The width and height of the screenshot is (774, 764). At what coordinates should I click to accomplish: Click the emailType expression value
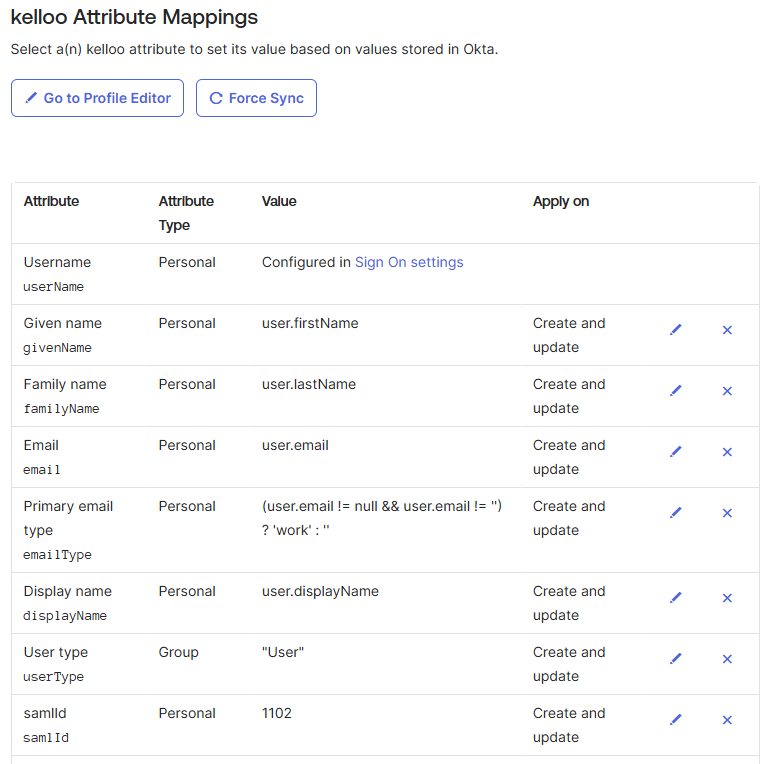pyautogui.click(x=382, y=518)
